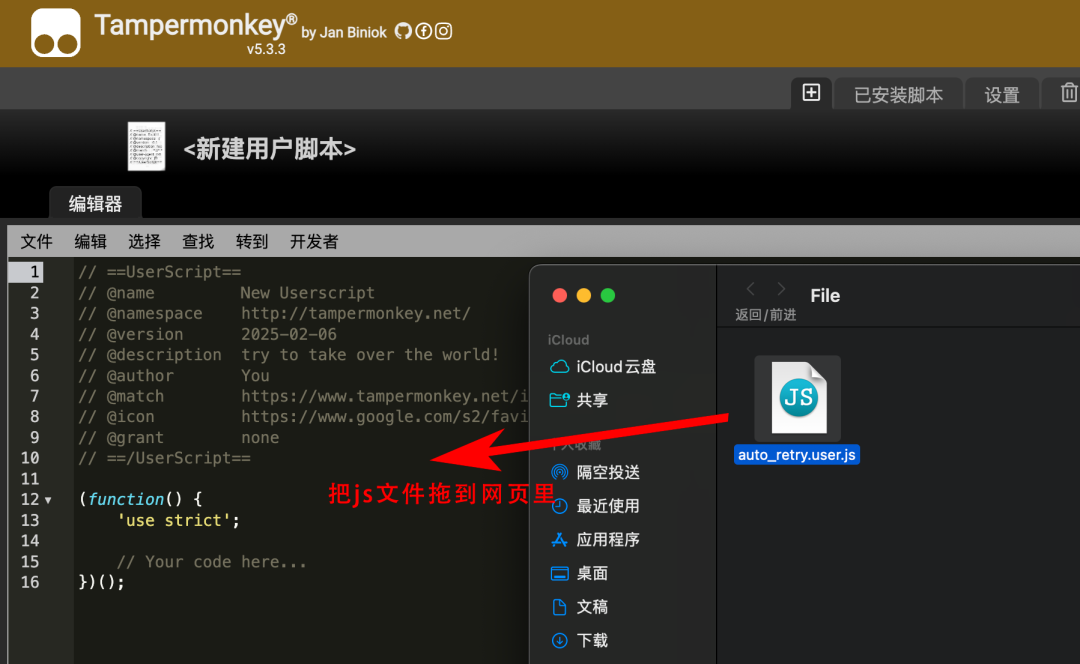
Task: Click line number 16 in the gutter
Action: coord(30,582)
